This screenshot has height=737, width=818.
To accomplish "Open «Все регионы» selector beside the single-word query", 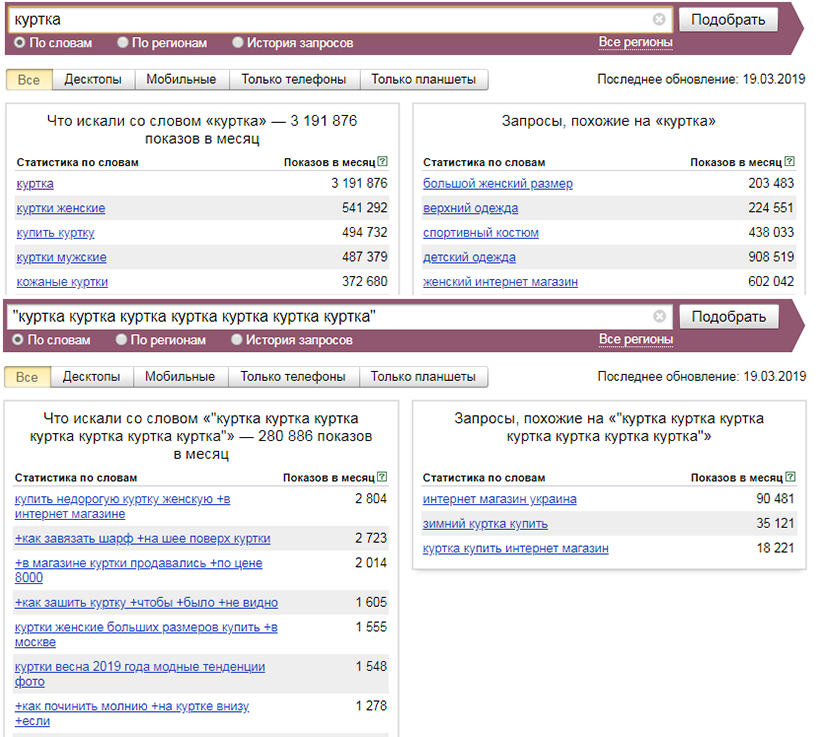I will 635,42.
